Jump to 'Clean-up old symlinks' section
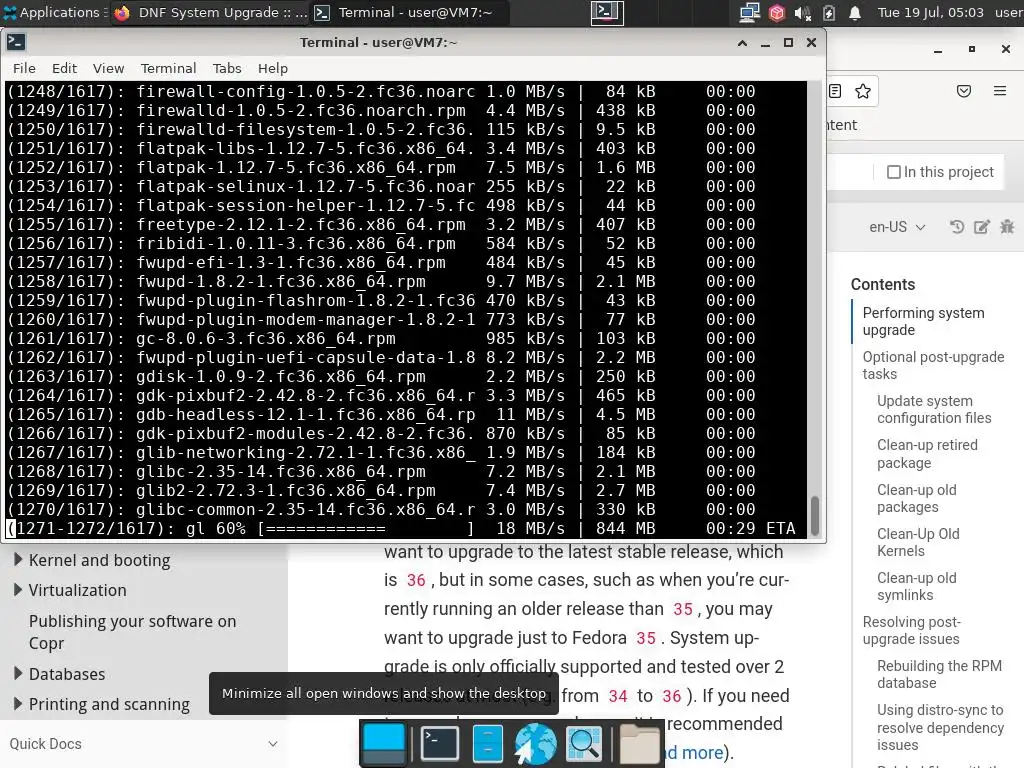The width and height of the screenshot is (1024, 768). pyautogui.click(x=916, y=586)
